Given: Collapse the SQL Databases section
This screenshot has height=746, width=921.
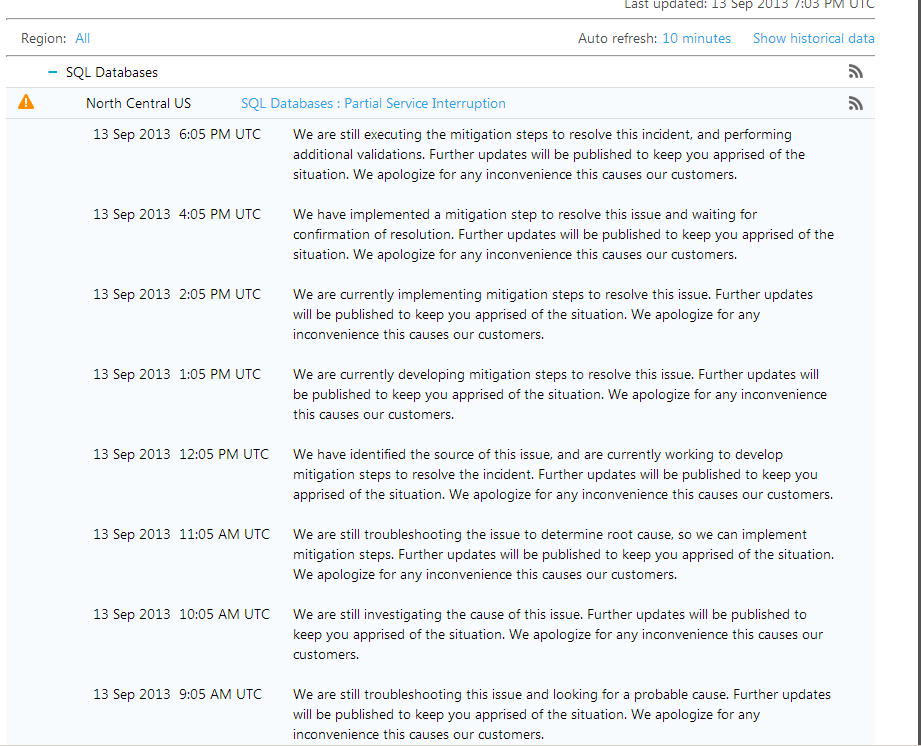Looking at the screenshot, I should [x=53, y=72].
